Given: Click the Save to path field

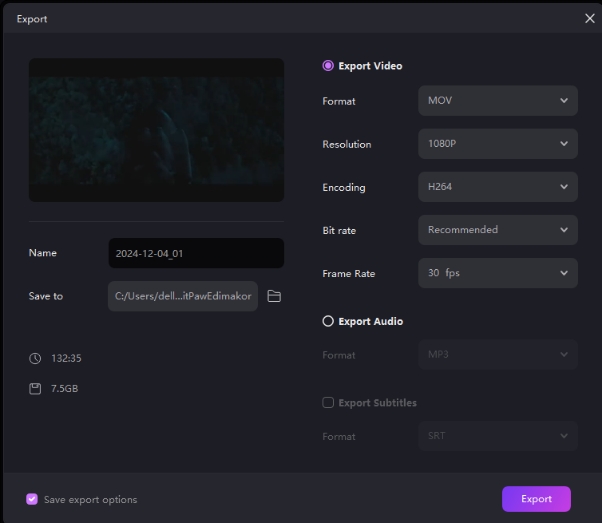Looking at the screenshot, I should coord(183,296).
